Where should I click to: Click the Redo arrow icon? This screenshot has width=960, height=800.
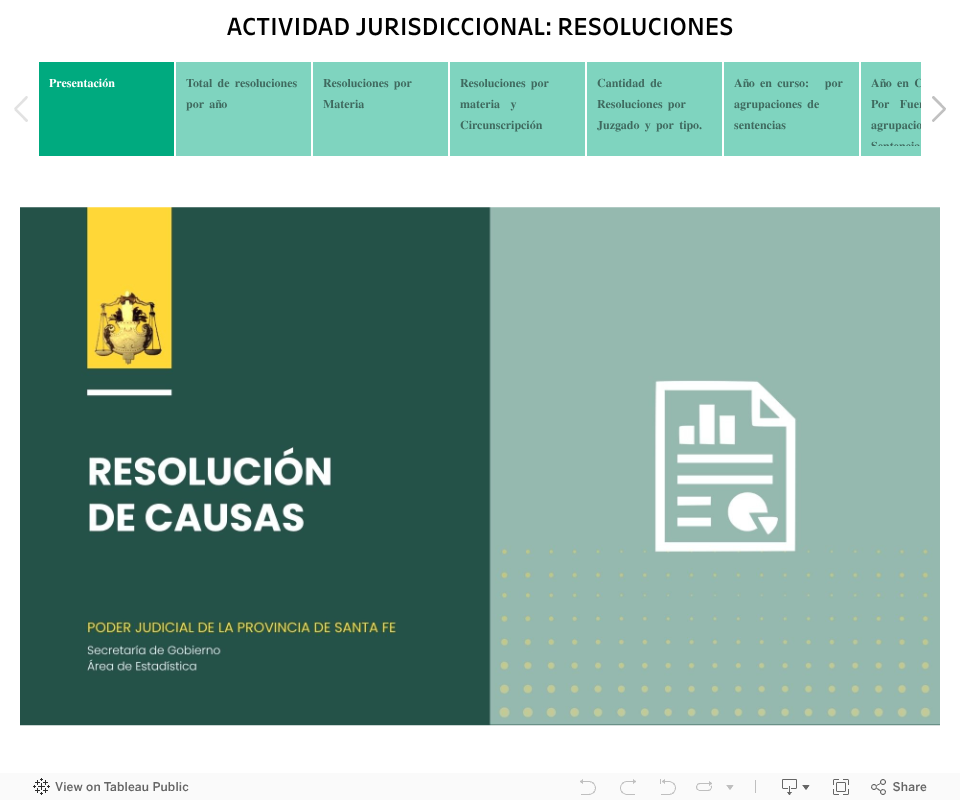(628, 787)
